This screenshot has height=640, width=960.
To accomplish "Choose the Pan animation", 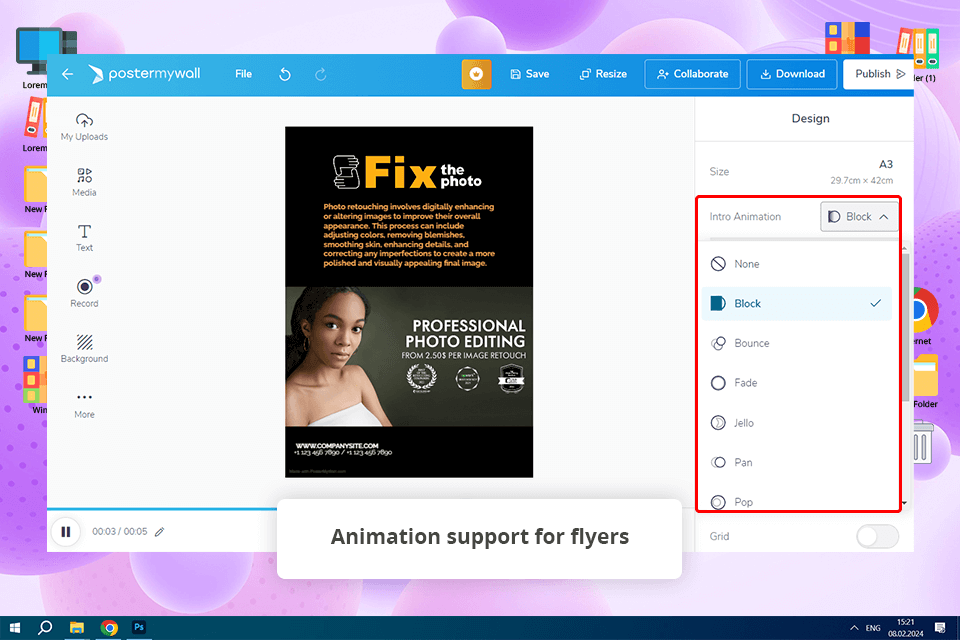I will tap(796, 462).
